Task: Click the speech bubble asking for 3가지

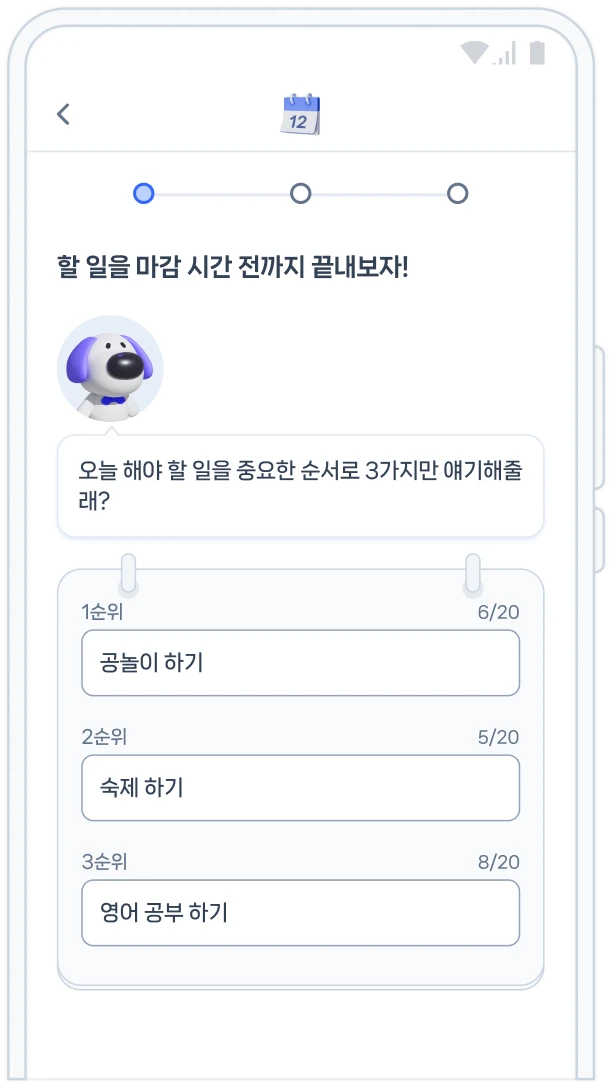Action: click(x=301, y=486)
